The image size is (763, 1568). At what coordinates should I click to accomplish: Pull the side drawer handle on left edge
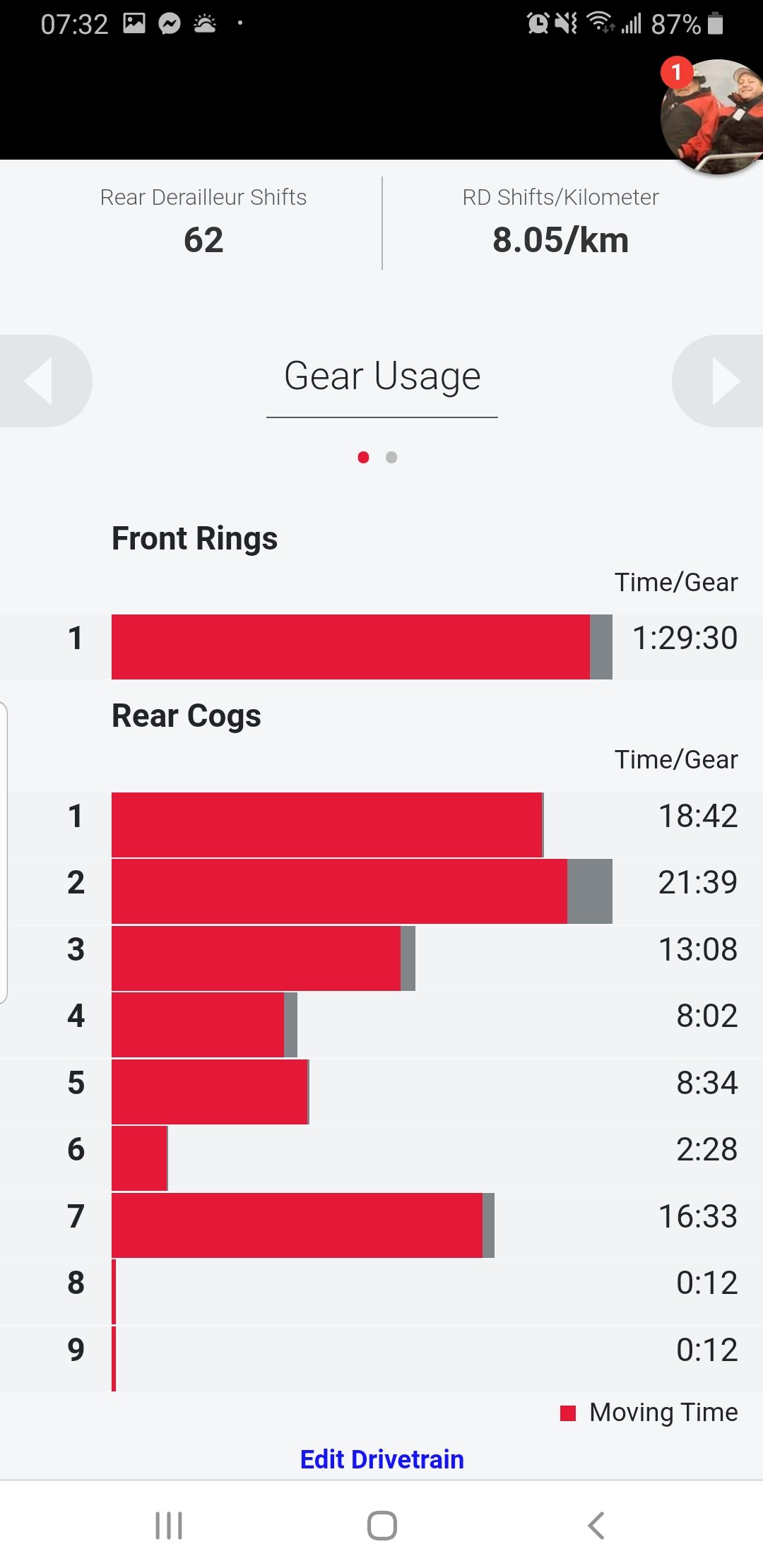pyautogui.click(x=4, y=852)
